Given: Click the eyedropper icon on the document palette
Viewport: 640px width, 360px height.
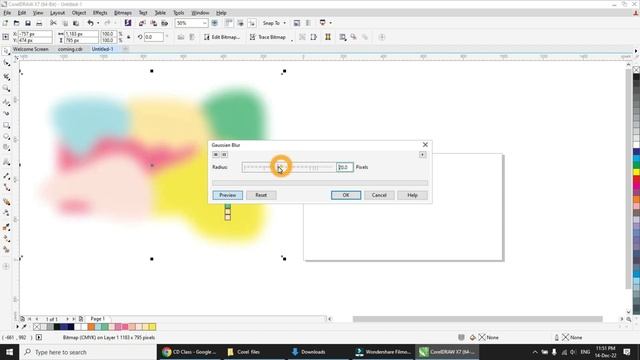Looking at the screenshot, I should (24, 327).
